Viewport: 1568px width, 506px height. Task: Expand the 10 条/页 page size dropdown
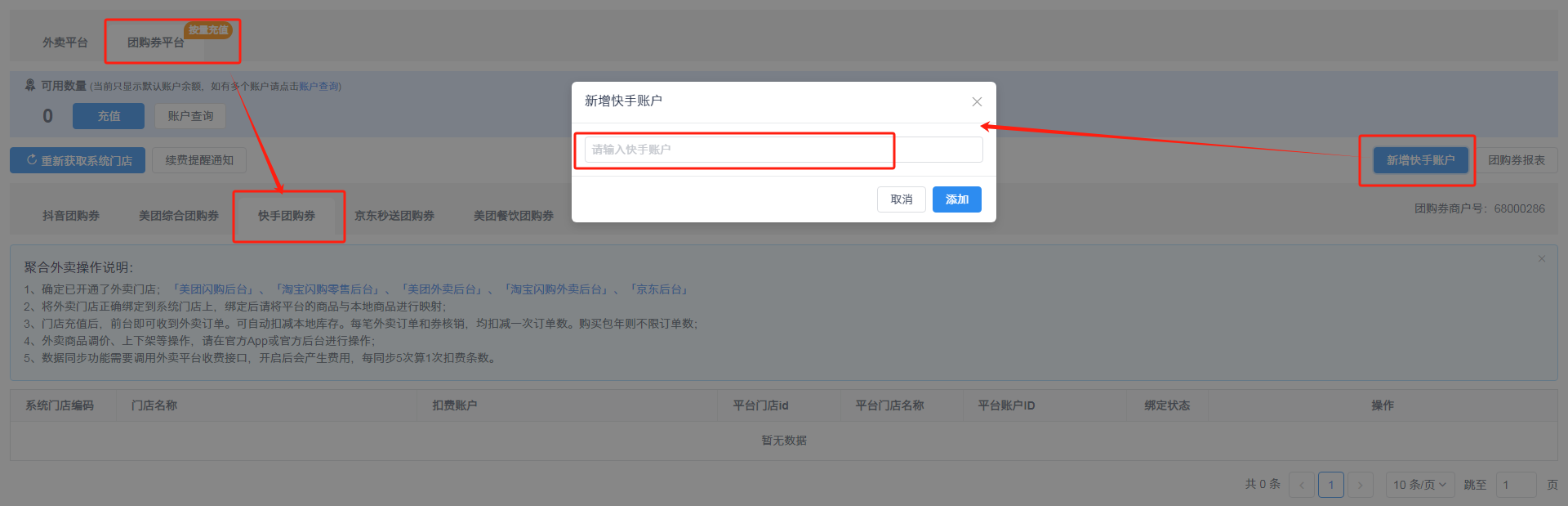(1419, 485)
